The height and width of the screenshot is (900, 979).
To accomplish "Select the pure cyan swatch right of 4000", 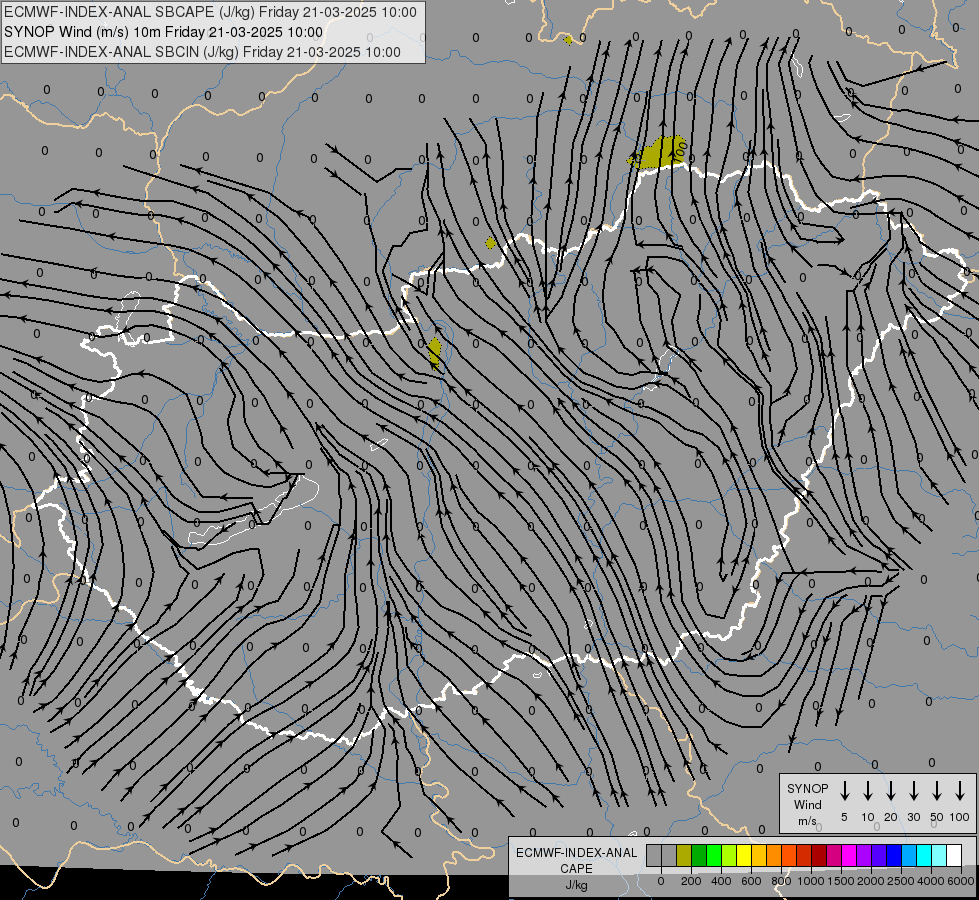I will (x=925, y=855).
